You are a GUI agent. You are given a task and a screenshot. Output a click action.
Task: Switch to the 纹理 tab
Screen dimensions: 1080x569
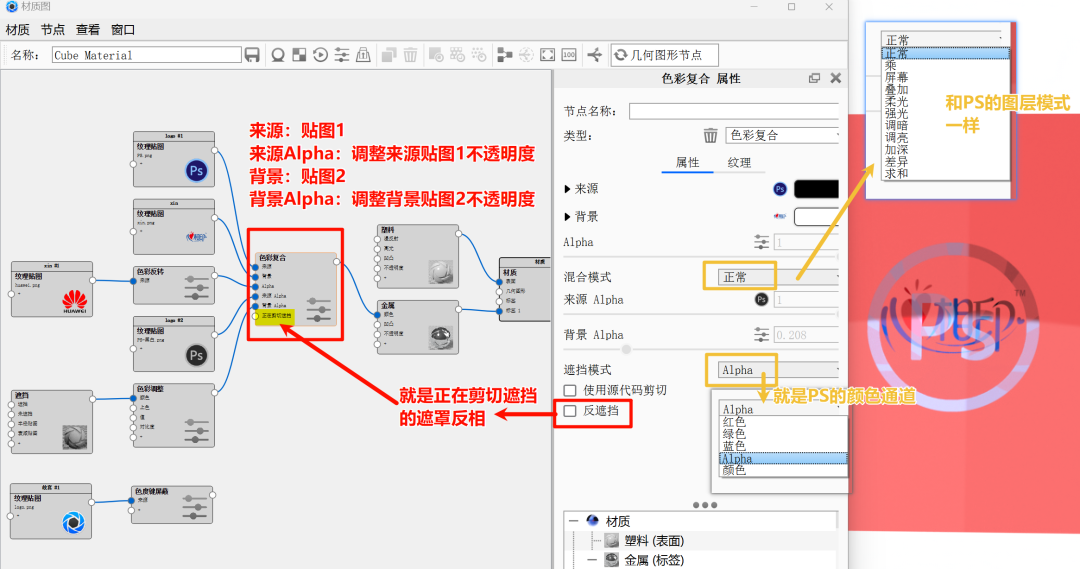(739, 163)
